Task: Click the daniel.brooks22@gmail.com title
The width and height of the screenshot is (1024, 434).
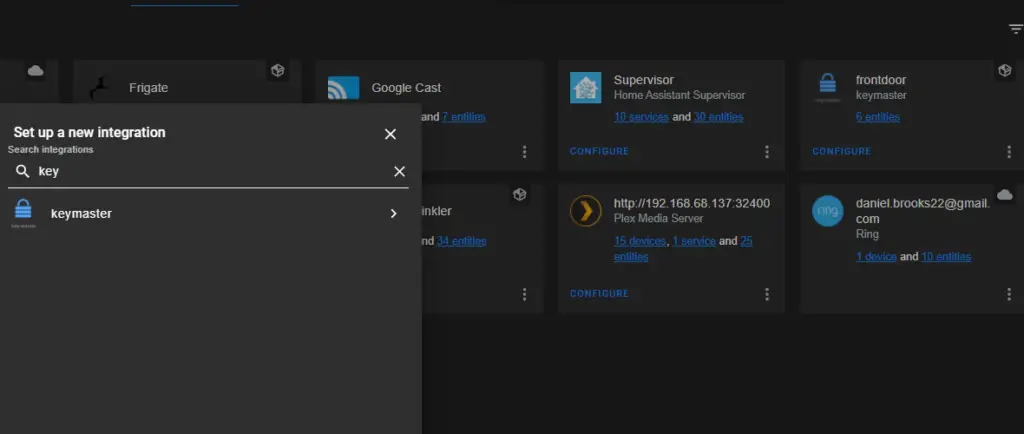Action: click(x=923, y=211)
